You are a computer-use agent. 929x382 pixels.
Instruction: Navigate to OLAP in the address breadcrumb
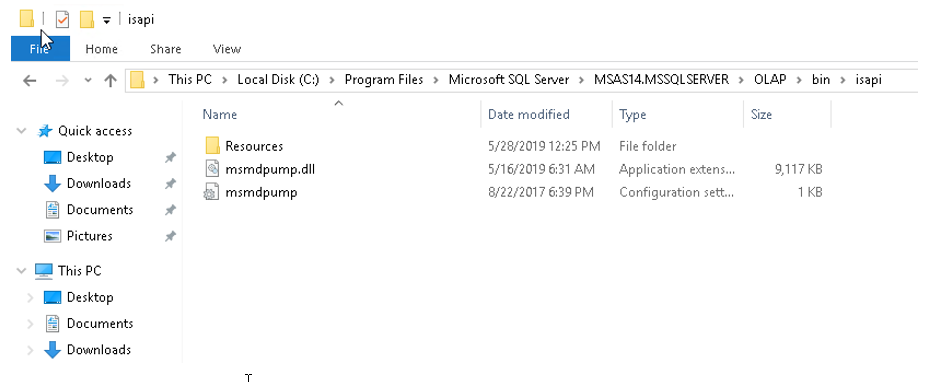point(770,79)
